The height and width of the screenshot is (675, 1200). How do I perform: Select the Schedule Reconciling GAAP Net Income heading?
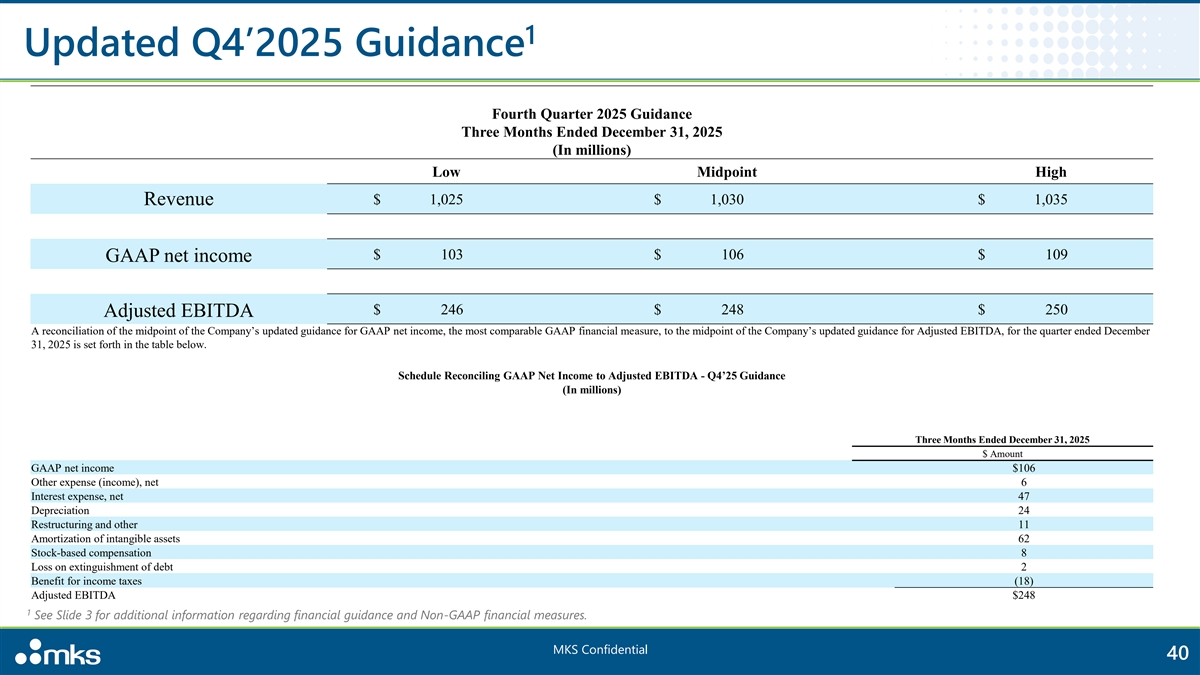click(x=591, y=376)
